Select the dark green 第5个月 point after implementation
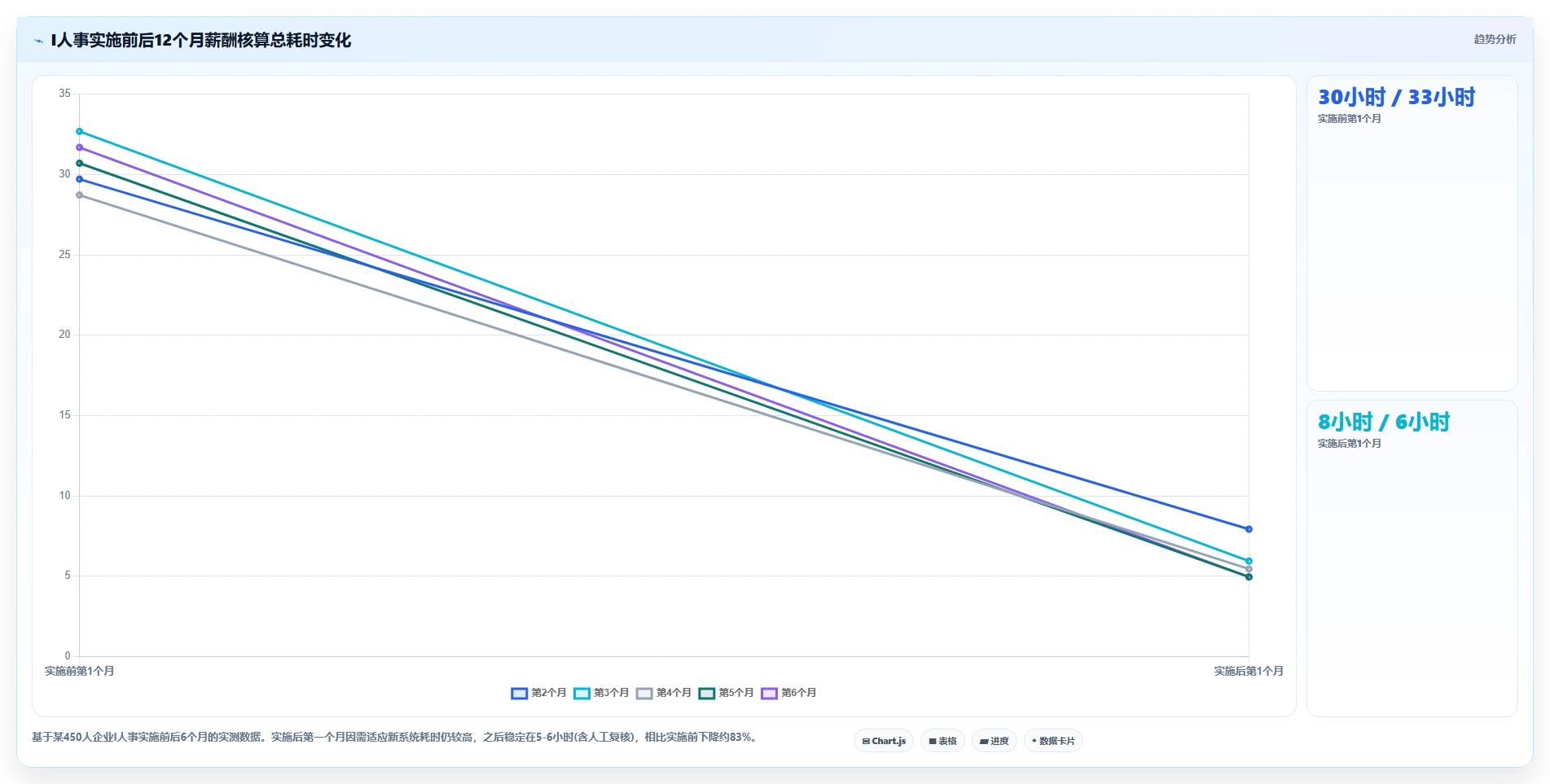The height and width of the screenshot is (784, 1550). tap(1249, 577)
